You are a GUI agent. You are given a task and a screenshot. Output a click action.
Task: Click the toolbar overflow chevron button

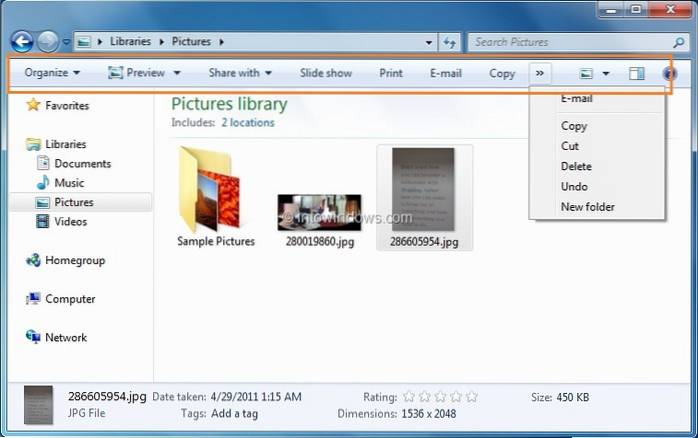tap(540, 73)
